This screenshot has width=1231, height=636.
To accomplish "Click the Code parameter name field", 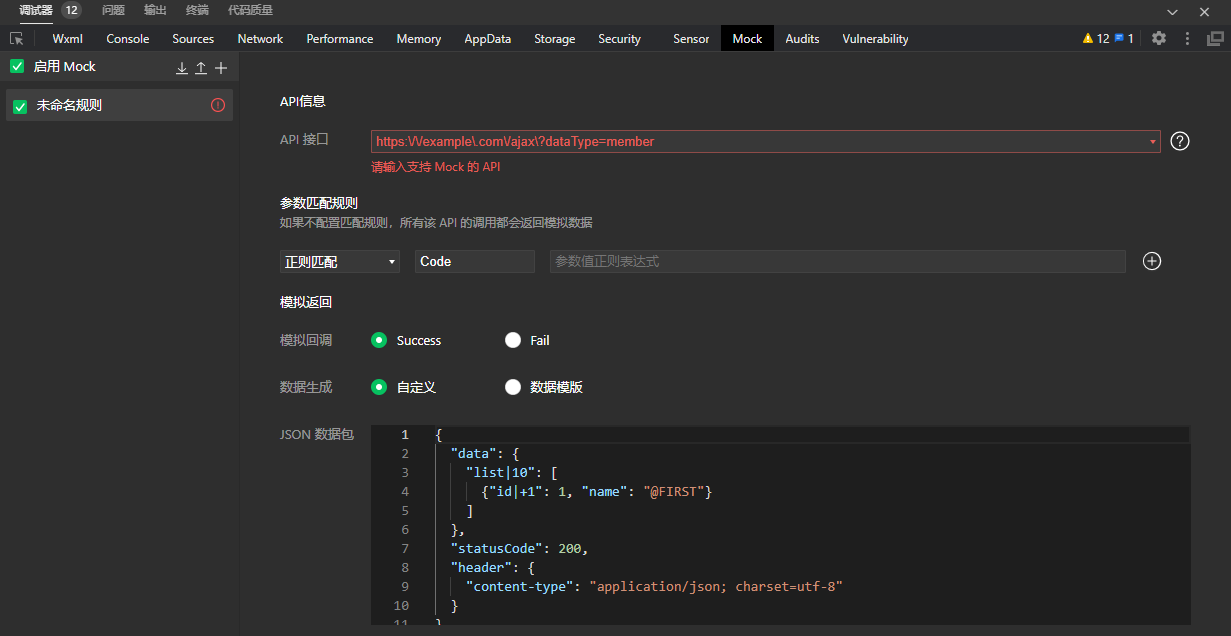I will tap(475, 261).
